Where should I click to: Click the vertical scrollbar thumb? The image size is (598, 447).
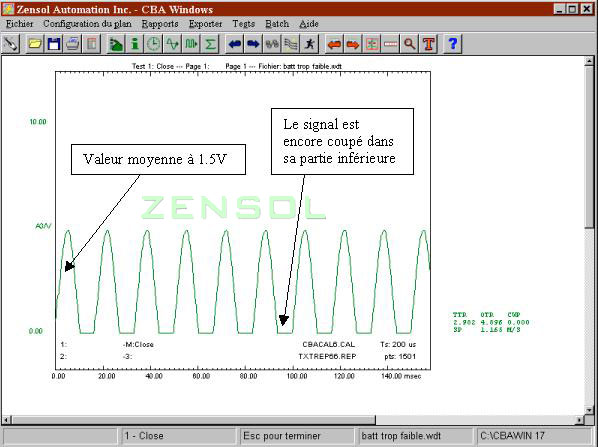click(x=589, y=146)
